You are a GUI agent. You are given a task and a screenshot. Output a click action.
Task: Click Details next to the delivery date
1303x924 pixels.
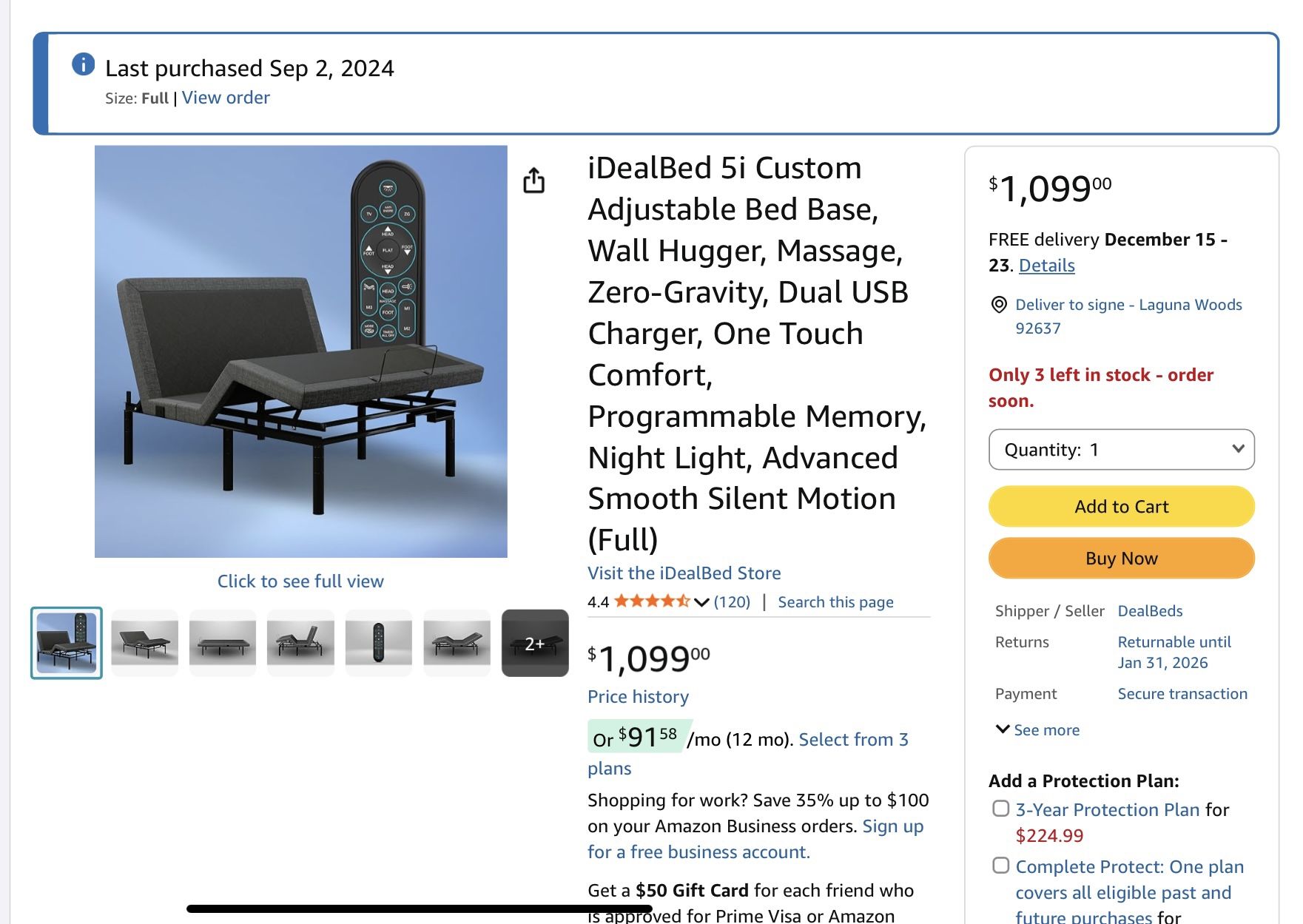1045,265
